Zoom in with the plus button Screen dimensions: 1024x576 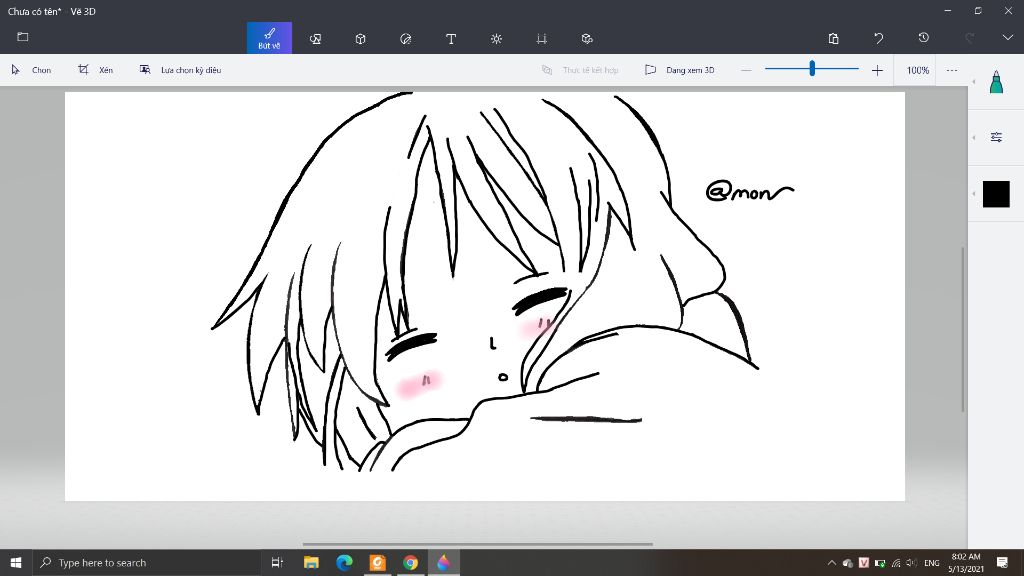877,70
